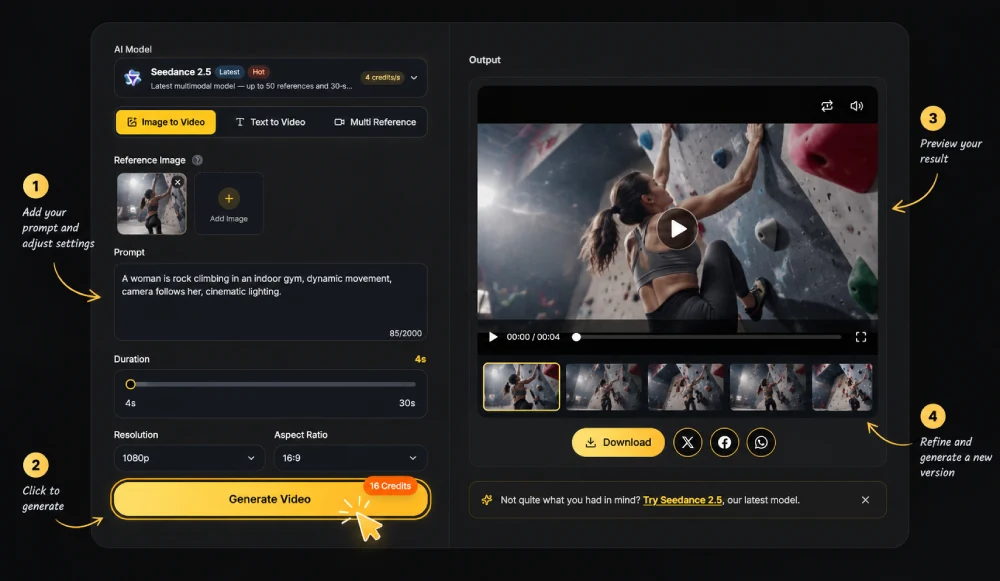
Task: Select the first highlighted output thumbnail
Action: (x=522, y=386)
